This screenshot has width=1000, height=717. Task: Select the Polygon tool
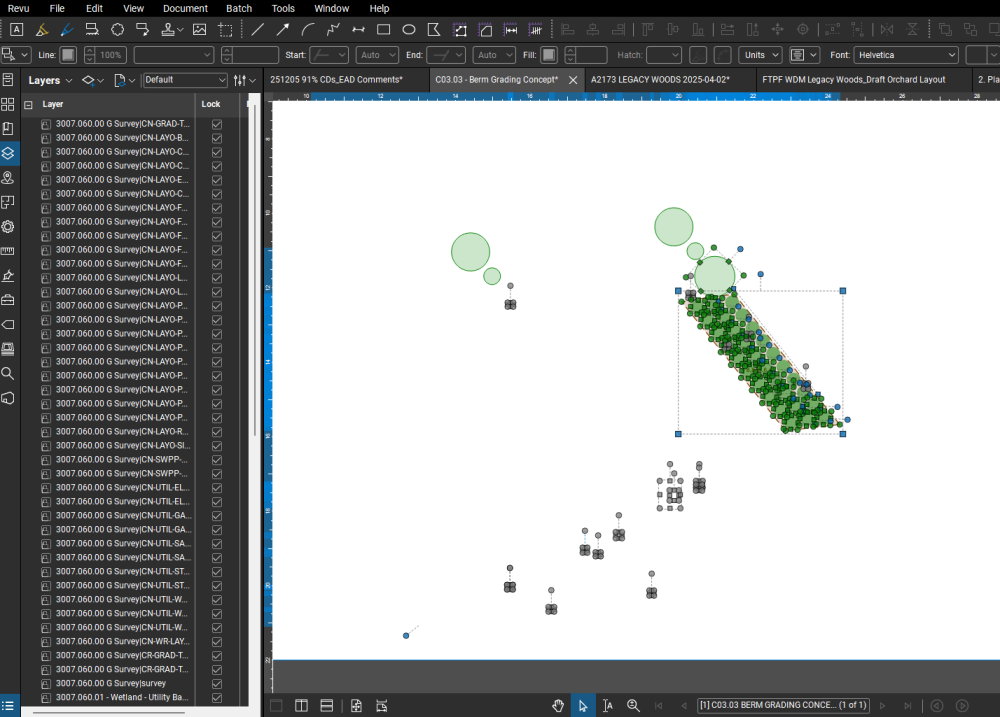[434, 29]
